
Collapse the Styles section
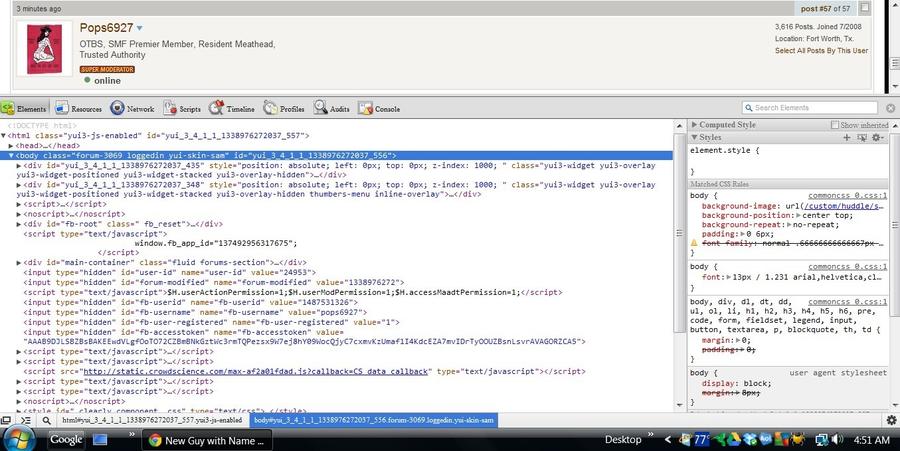[694, 137]
